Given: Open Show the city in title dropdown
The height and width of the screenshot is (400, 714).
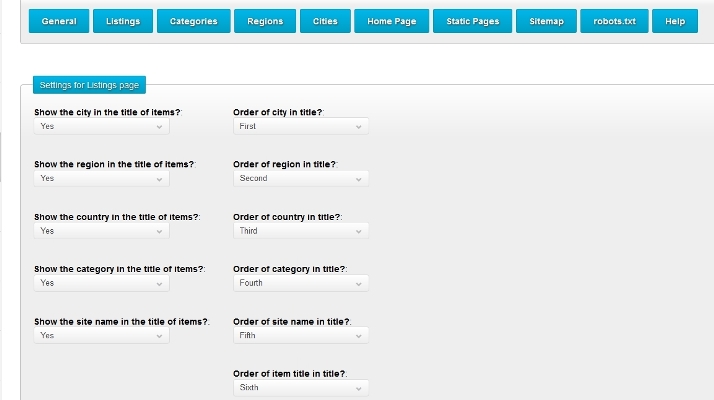Looking at the screenshot, I should [x=102, y=126].
